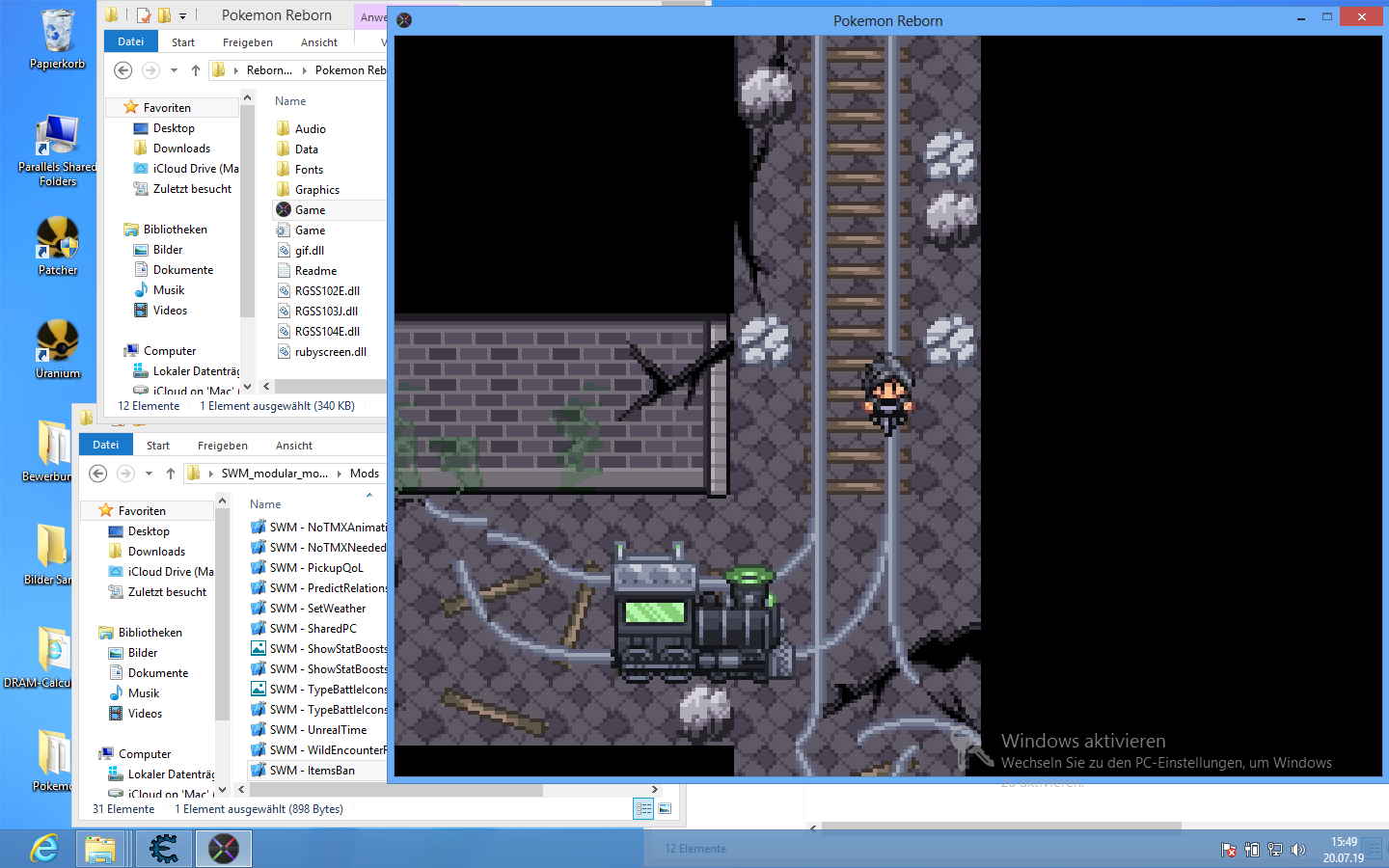The image size is (1389, 868).
Task: Click the Name column header above Audio
Action: [290, 101]
